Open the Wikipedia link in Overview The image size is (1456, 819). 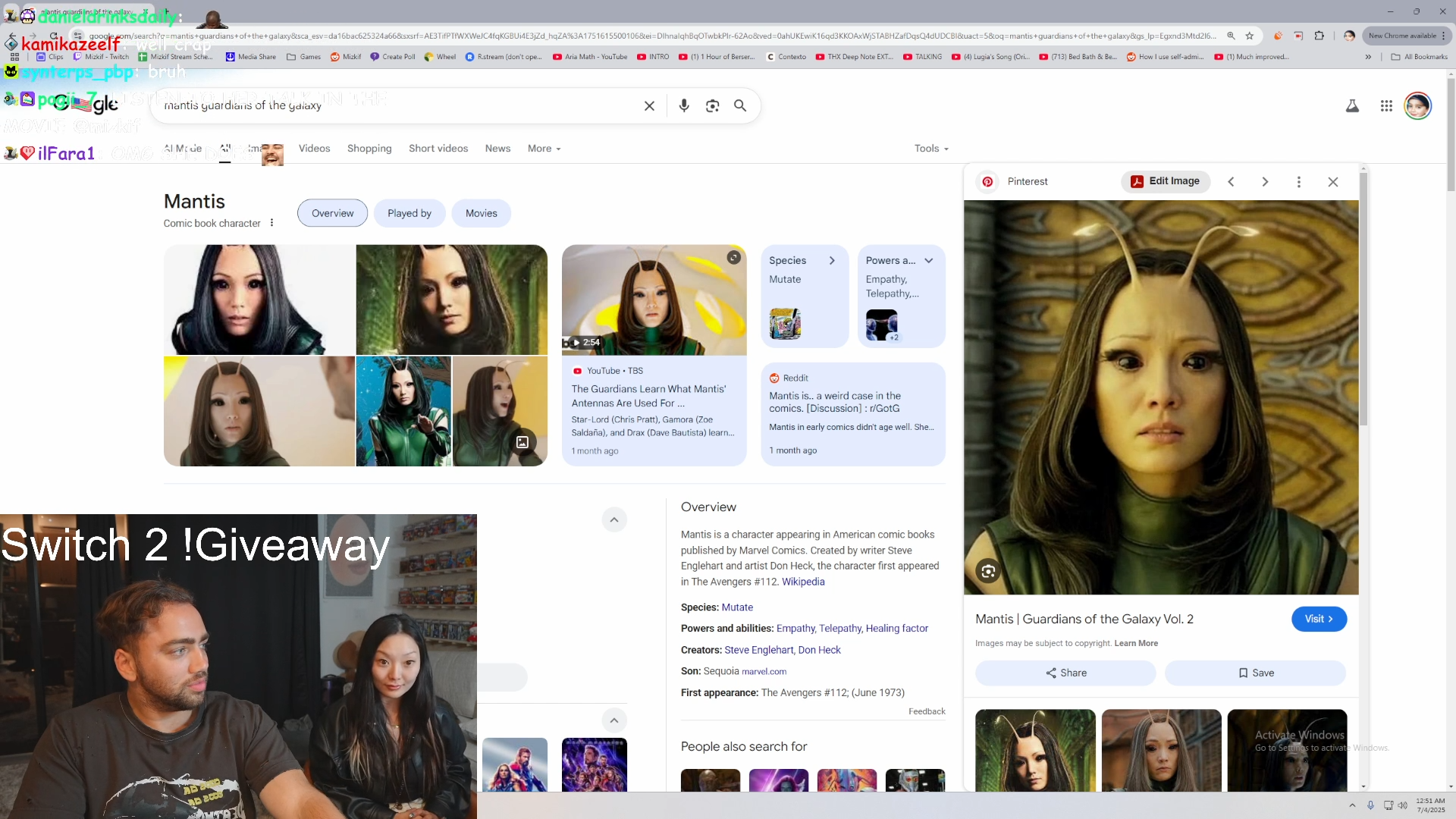tap(803, 582)
